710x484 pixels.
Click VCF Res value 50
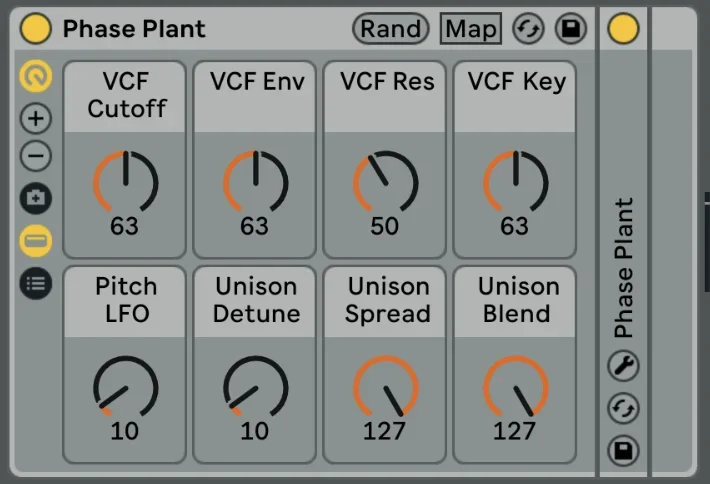tap(384, 226)
